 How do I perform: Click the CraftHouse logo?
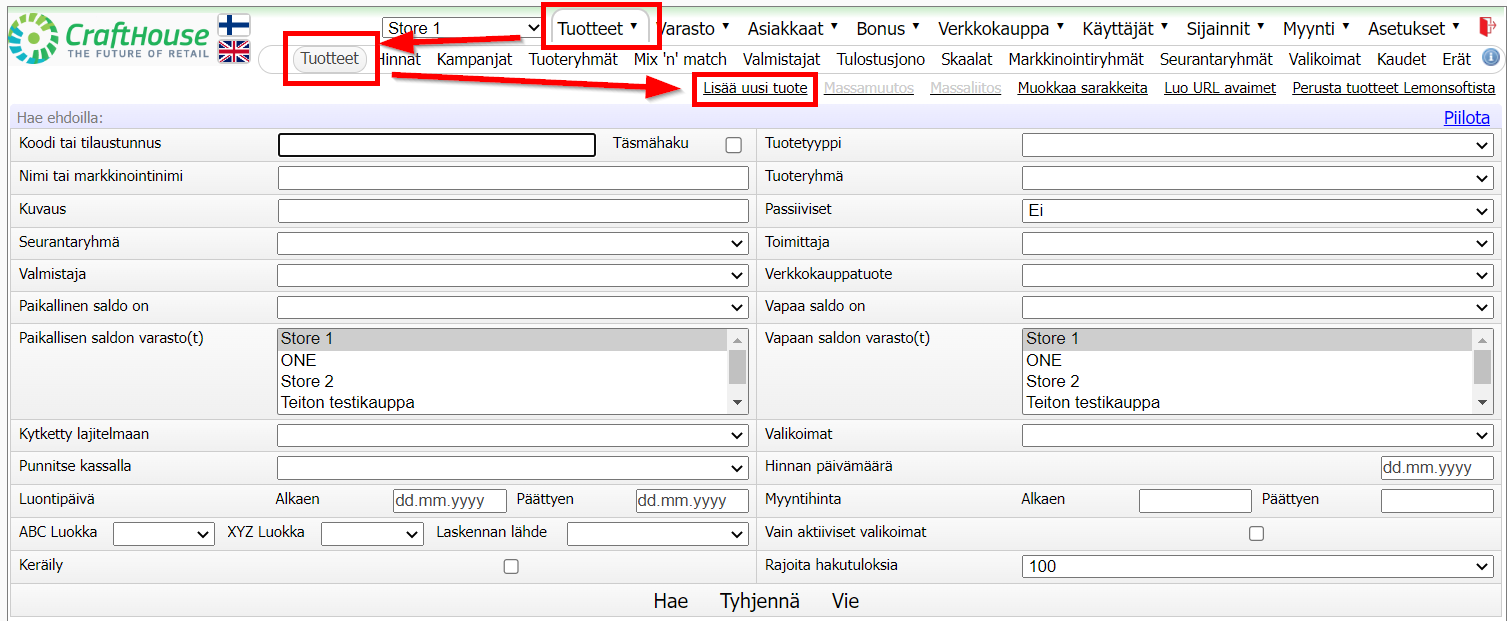point(108,38)
